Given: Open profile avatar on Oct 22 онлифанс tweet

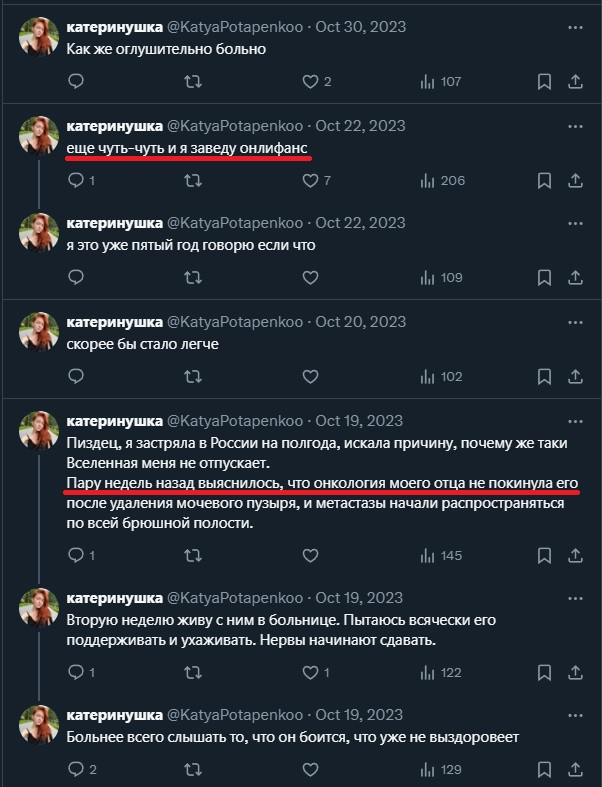Looking at the screenshot, I should coord(39,135).
